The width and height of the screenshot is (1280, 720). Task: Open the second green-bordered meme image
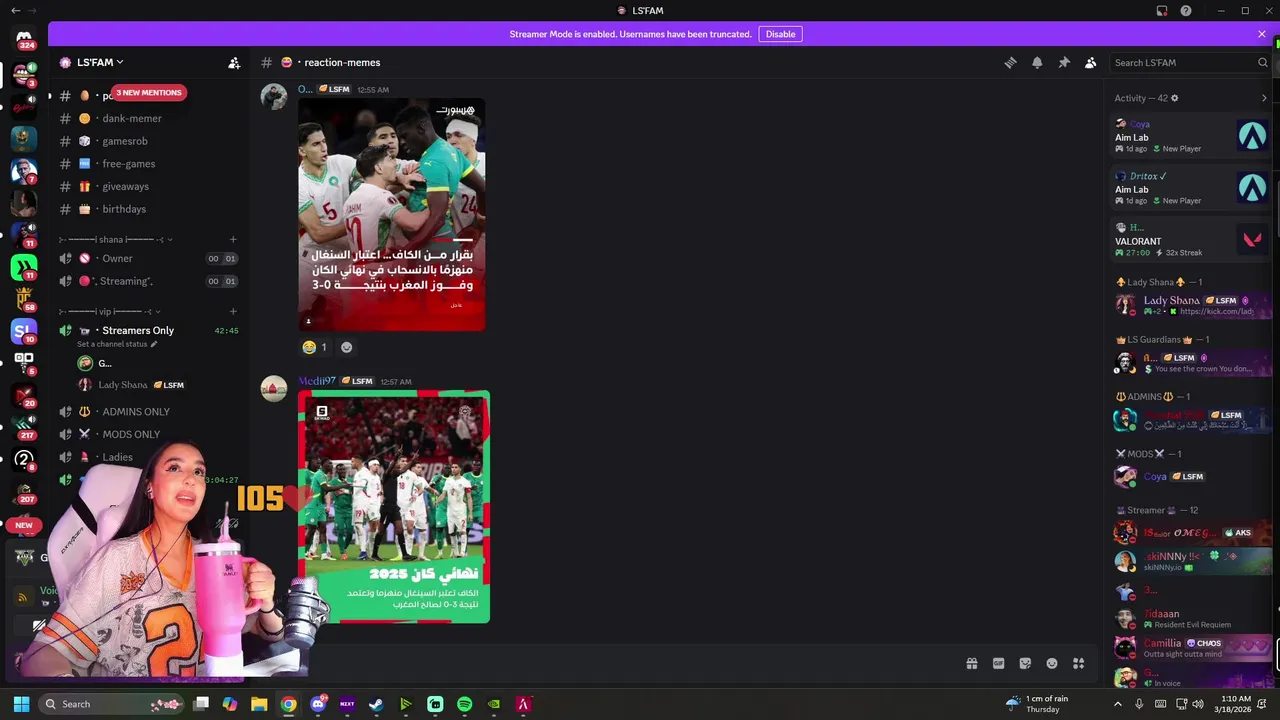394,507
